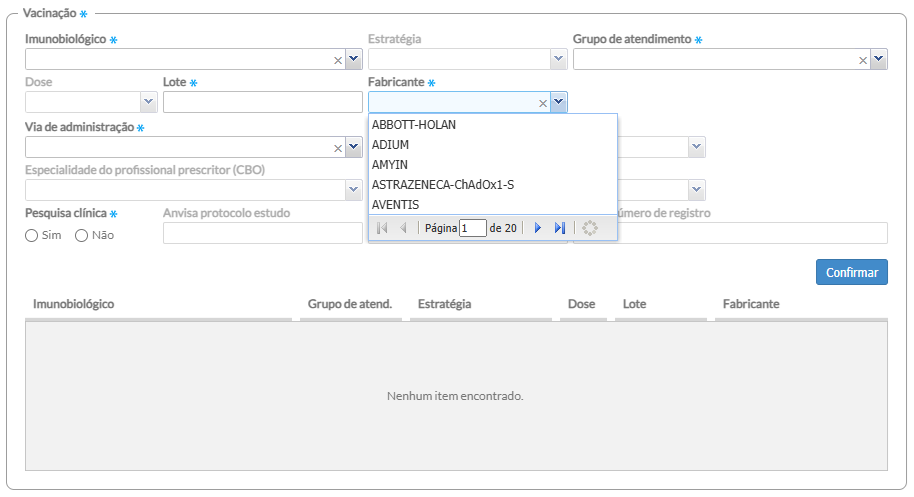This screenshot has width=914, height=497.
Task: Expand the Grupo de atendimento dropdown
Action: click(x=878, y=60)
